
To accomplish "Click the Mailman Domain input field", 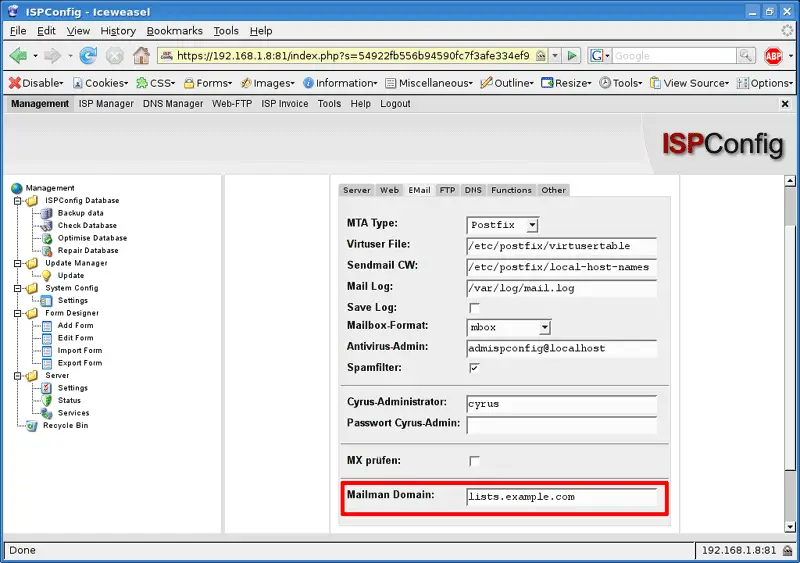I will point(562,497).
